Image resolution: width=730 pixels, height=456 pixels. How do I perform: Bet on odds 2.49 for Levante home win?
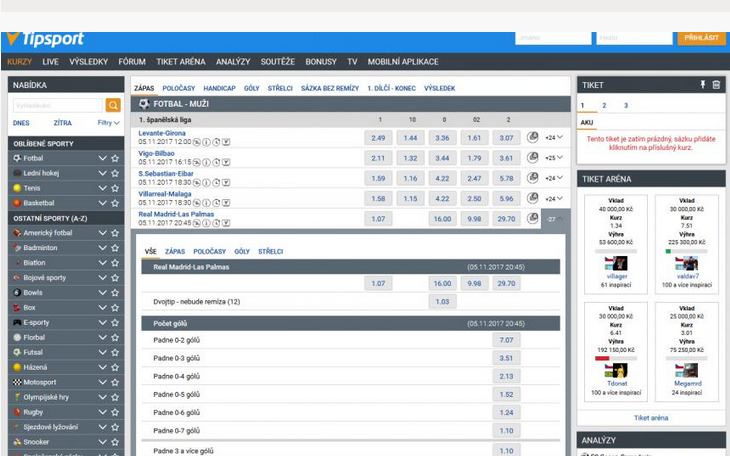pos(378,138)
